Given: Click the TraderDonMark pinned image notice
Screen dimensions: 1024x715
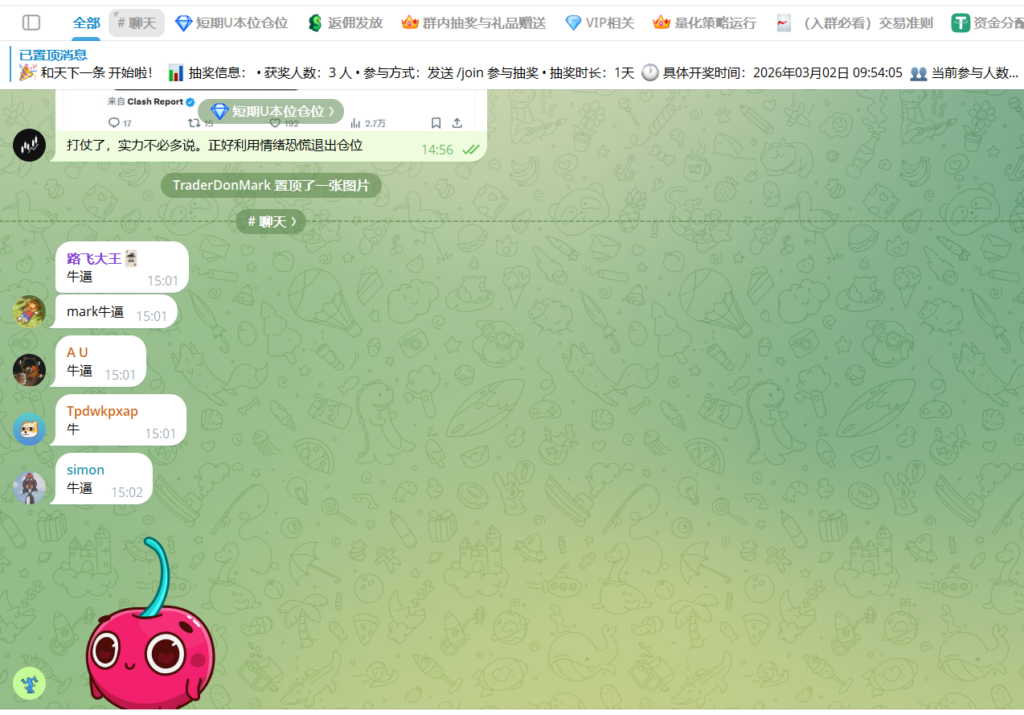Looking at the screenshot, I should click(x=271, y=185).
